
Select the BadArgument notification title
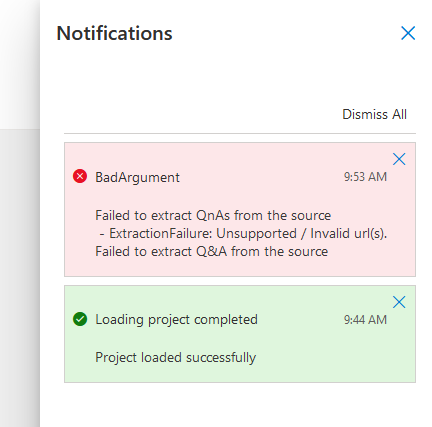coord(137,177)
